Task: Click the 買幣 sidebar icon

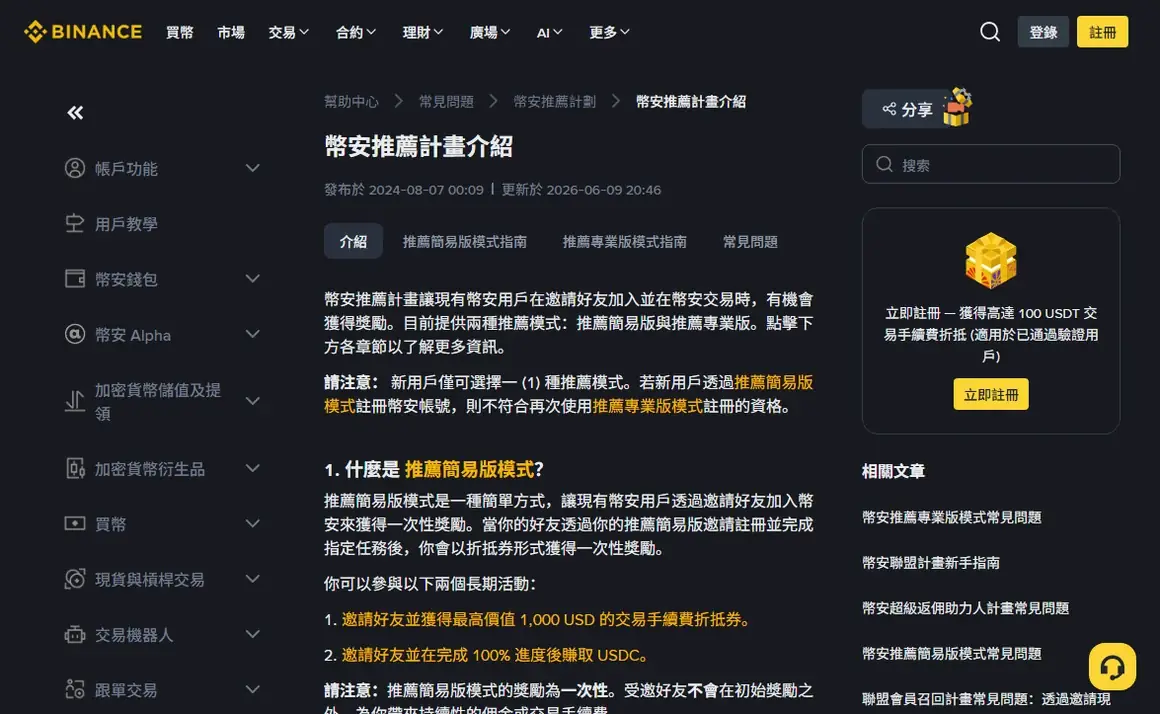Action: 75,524
